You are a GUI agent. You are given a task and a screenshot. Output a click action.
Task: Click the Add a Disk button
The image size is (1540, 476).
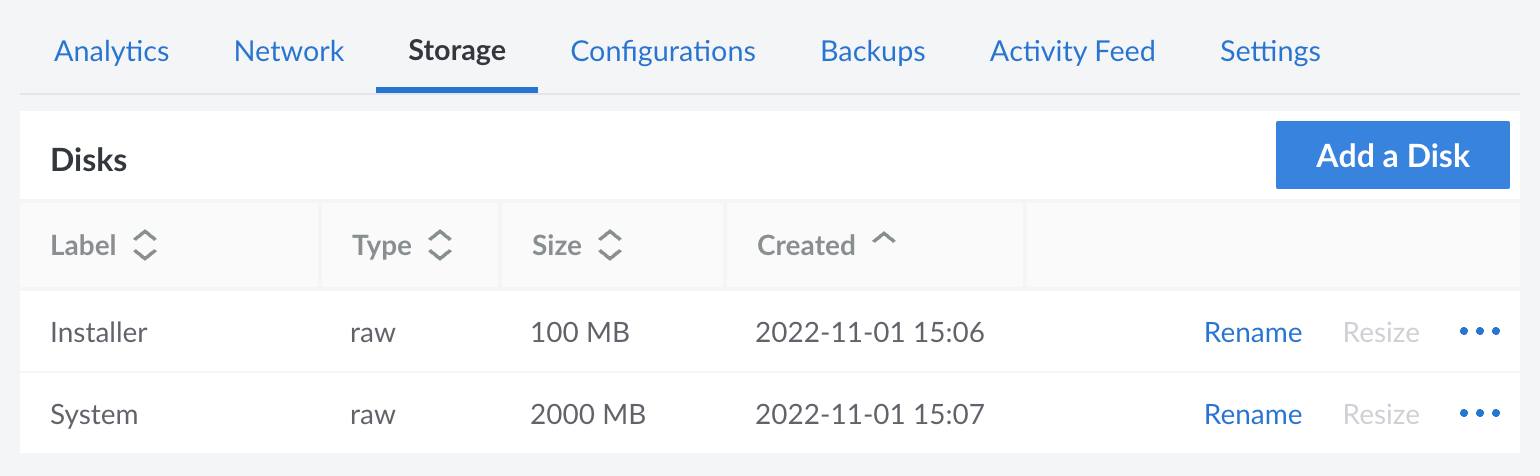coord(1392,155)
